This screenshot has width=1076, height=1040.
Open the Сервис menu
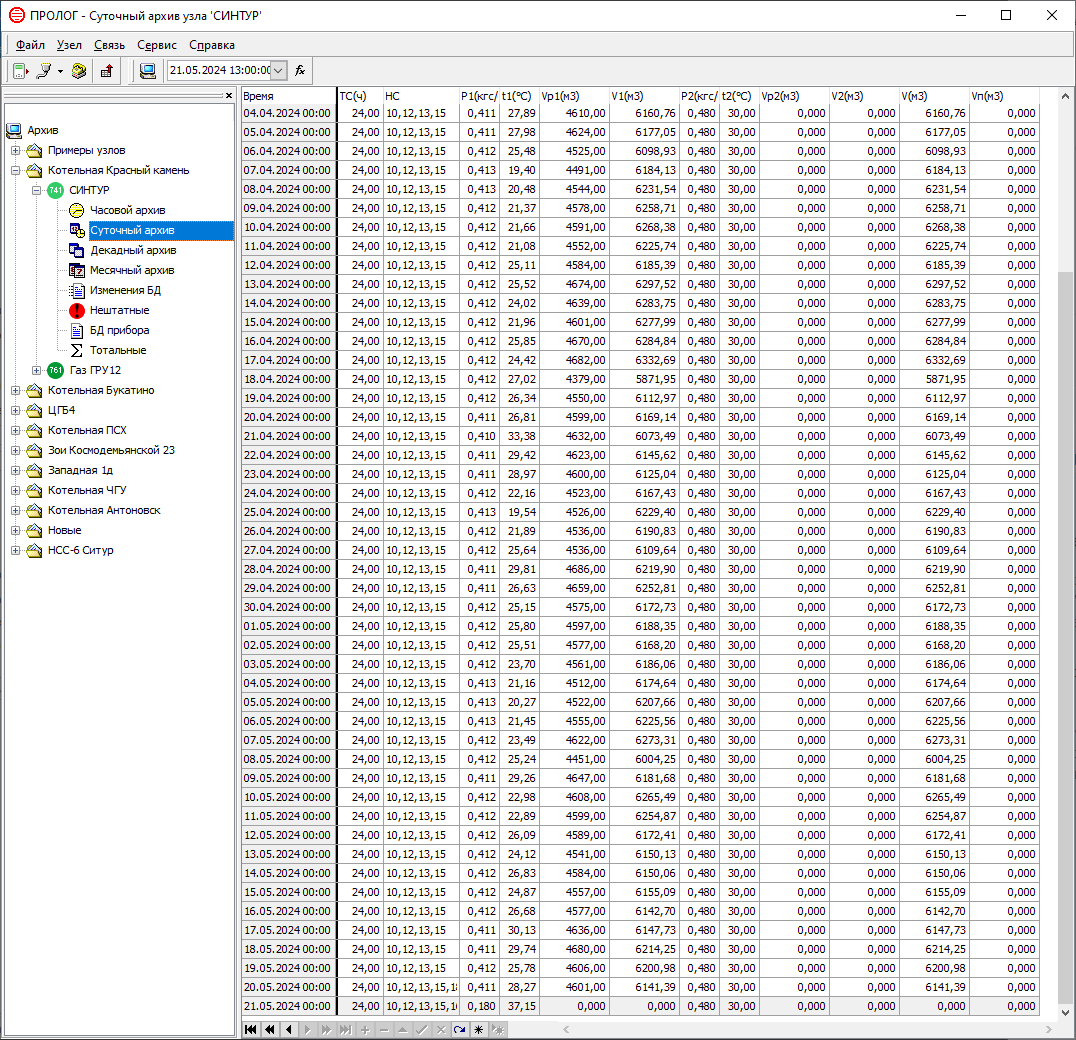(157, 45)
